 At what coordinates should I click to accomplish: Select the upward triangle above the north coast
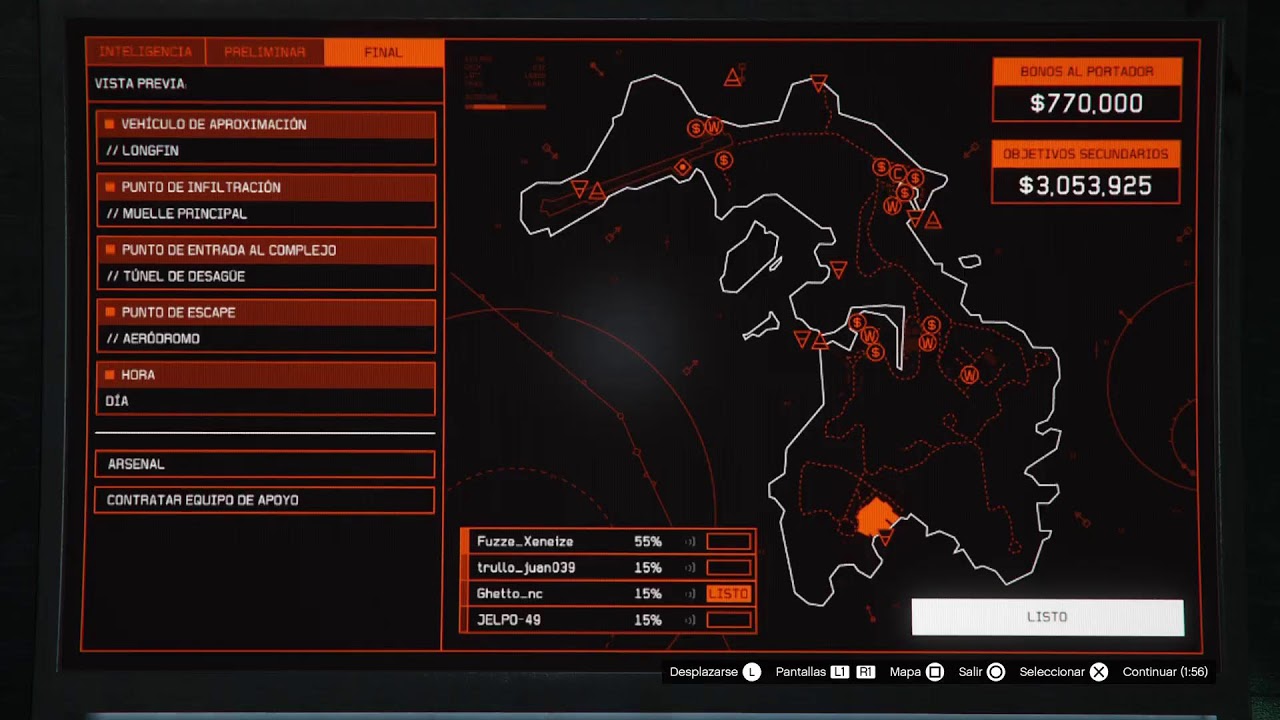point(732,76)
